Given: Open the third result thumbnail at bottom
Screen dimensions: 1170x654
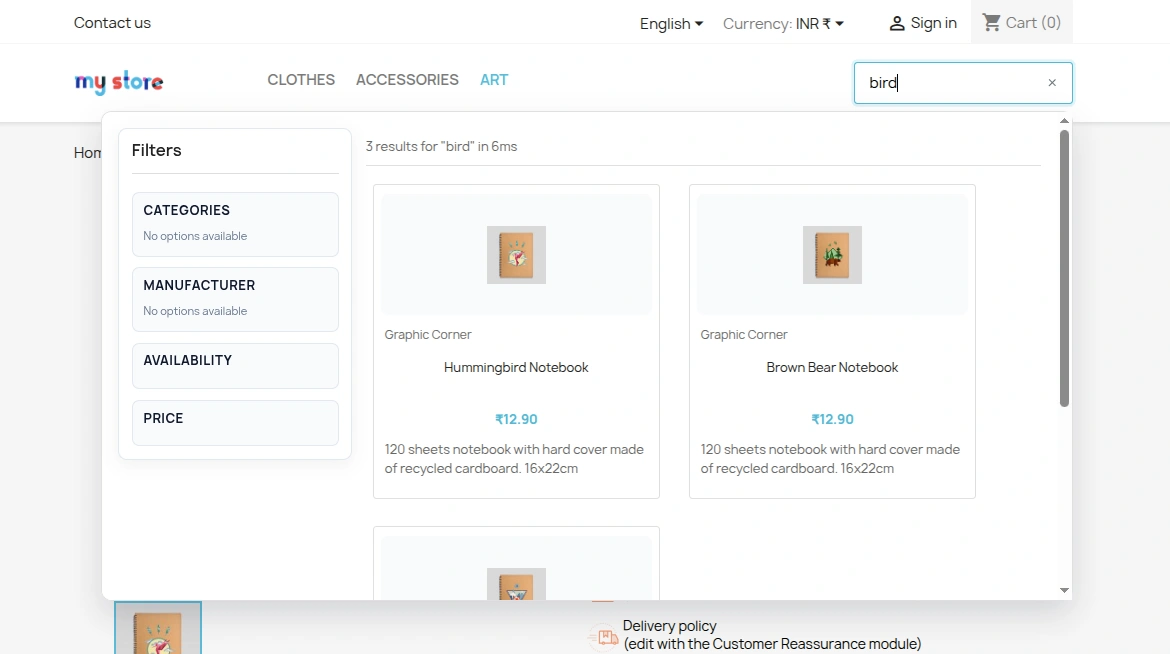Looking at the screenshot, I should tap(516, 584).
